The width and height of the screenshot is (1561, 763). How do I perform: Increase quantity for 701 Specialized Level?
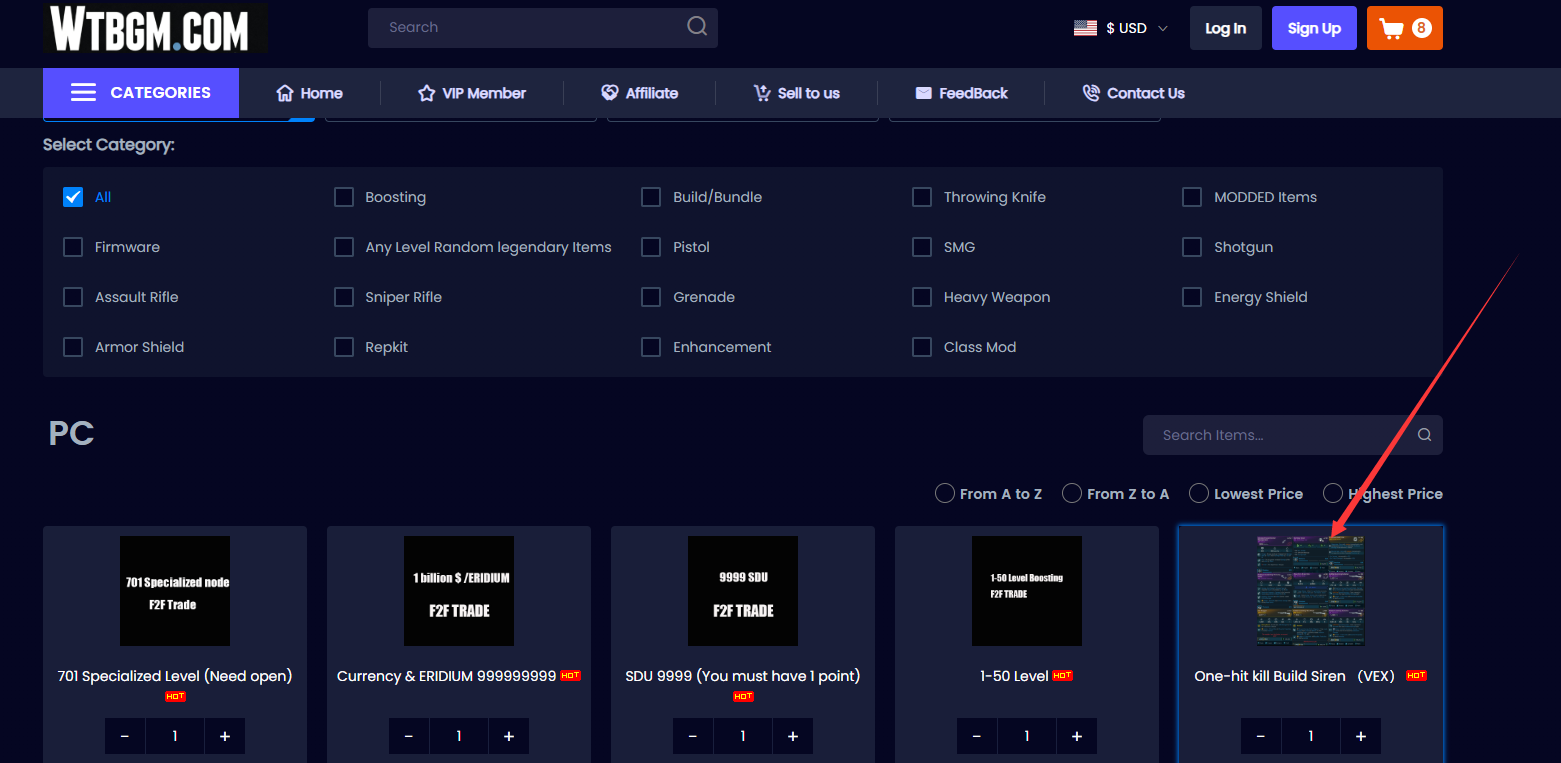[x=225, y=736]
